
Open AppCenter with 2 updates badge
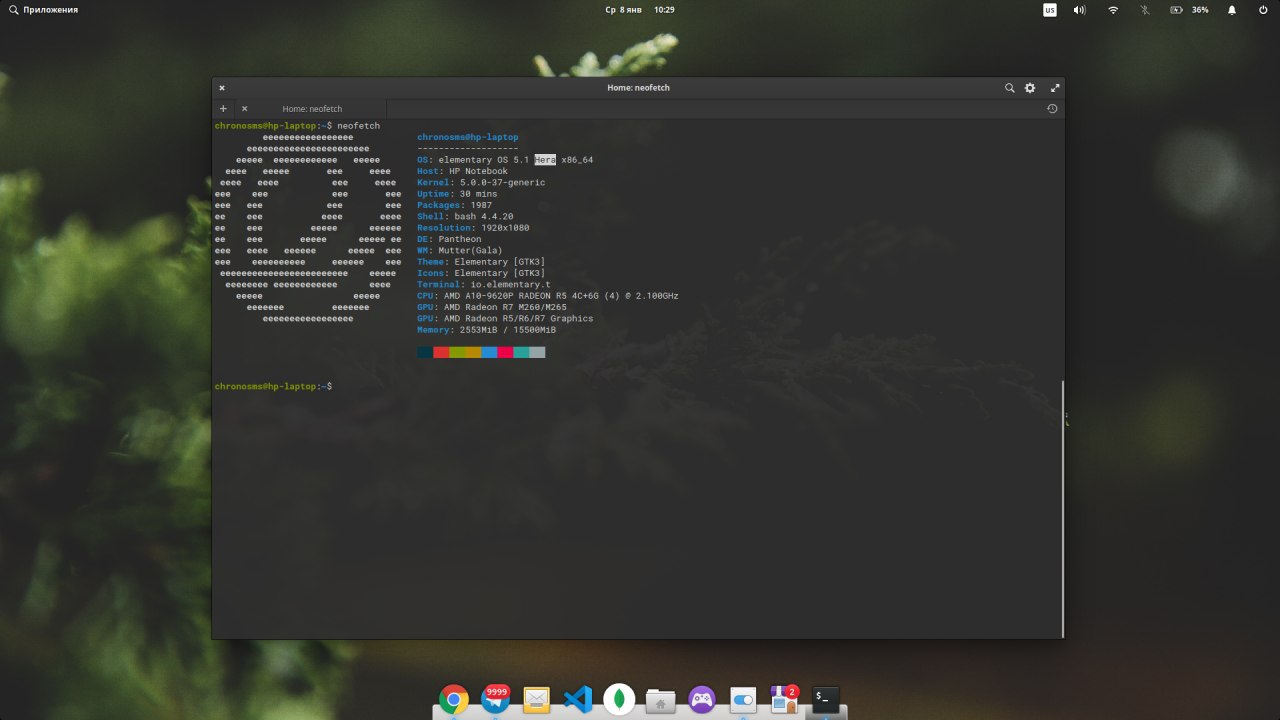785,699
